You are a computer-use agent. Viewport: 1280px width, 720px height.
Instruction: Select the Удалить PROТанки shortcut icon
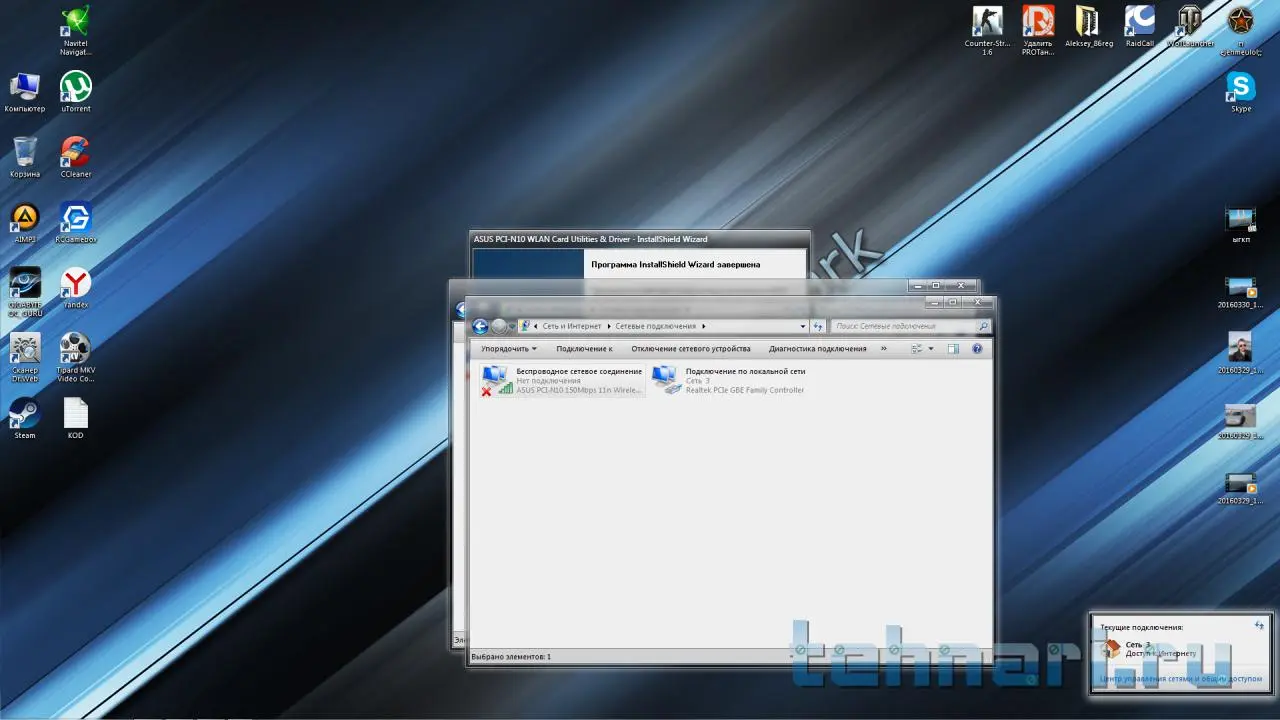(x=1038, y=31)
